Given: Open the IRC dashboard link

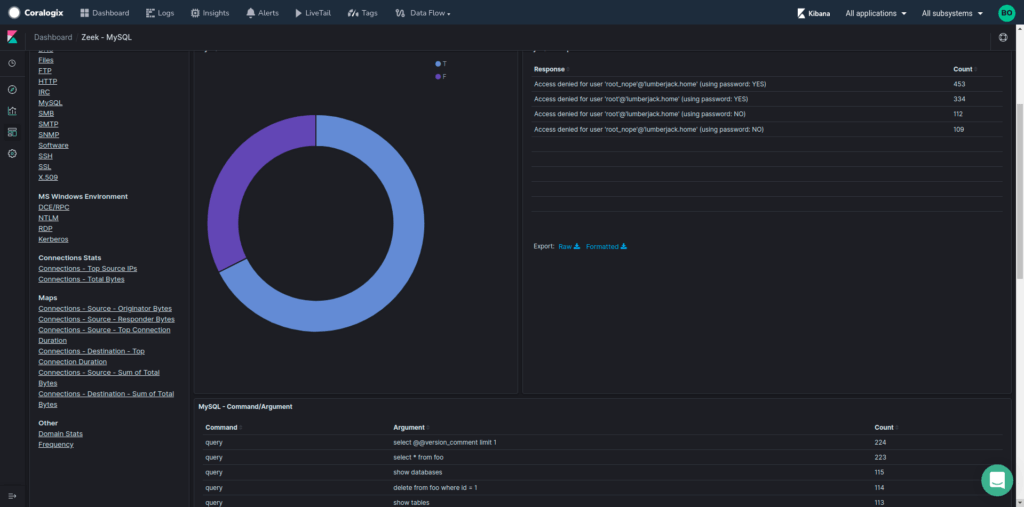Looking at the screenshot, I should click(x=44, y=92).
